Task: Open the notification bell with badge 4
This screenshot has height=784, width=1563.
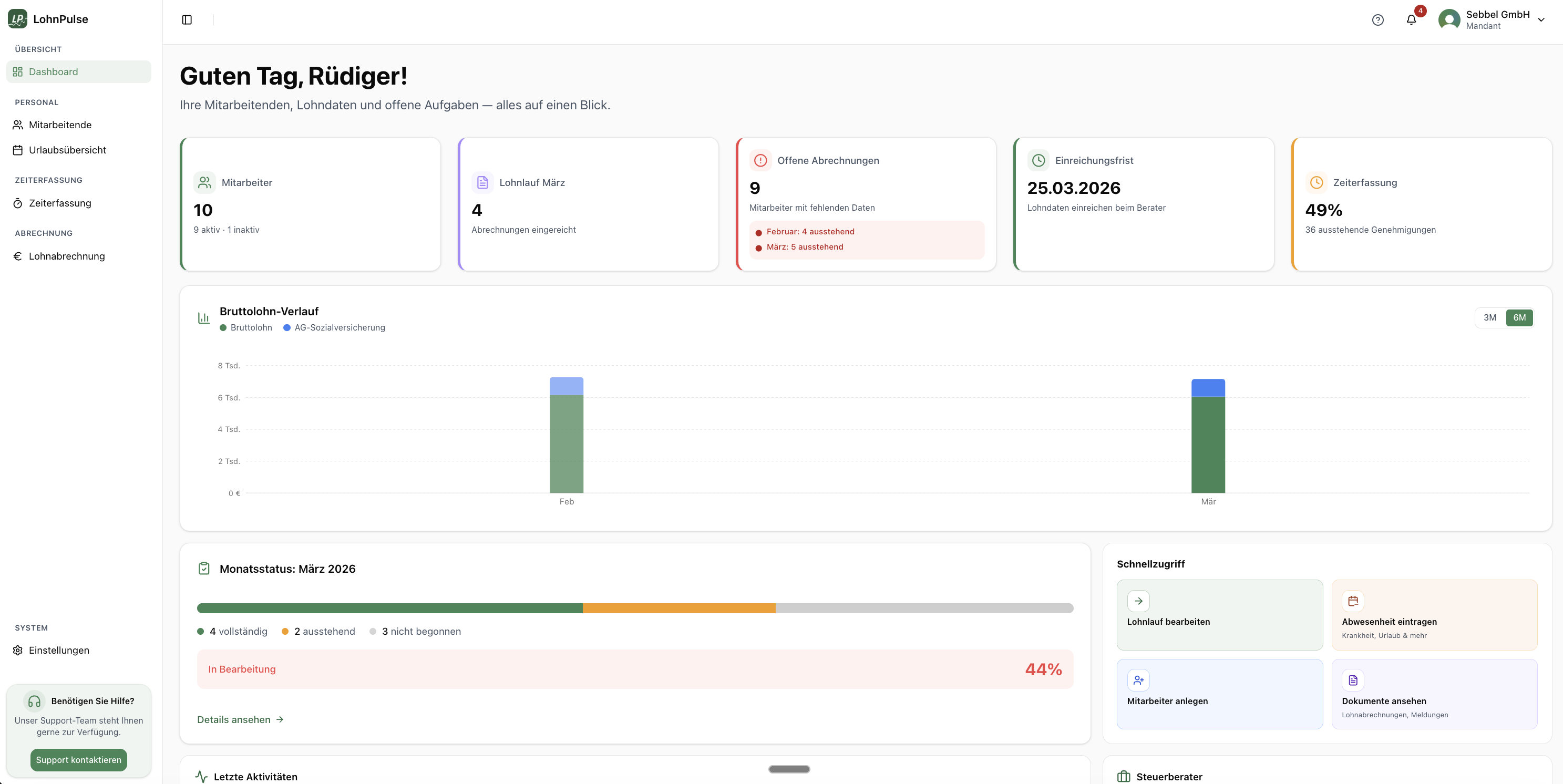Action: tap(1411, 19)
